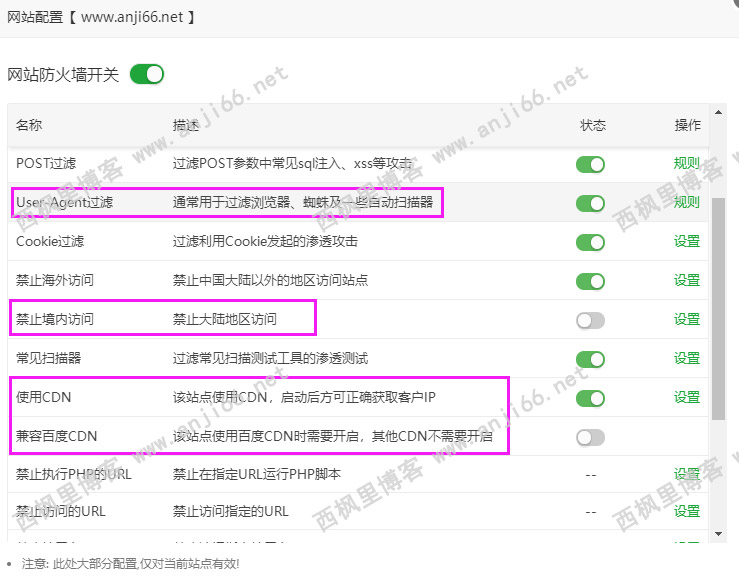Click the scrollbar's up arrow
Viewport: 739px width, 588px height.
718,112
